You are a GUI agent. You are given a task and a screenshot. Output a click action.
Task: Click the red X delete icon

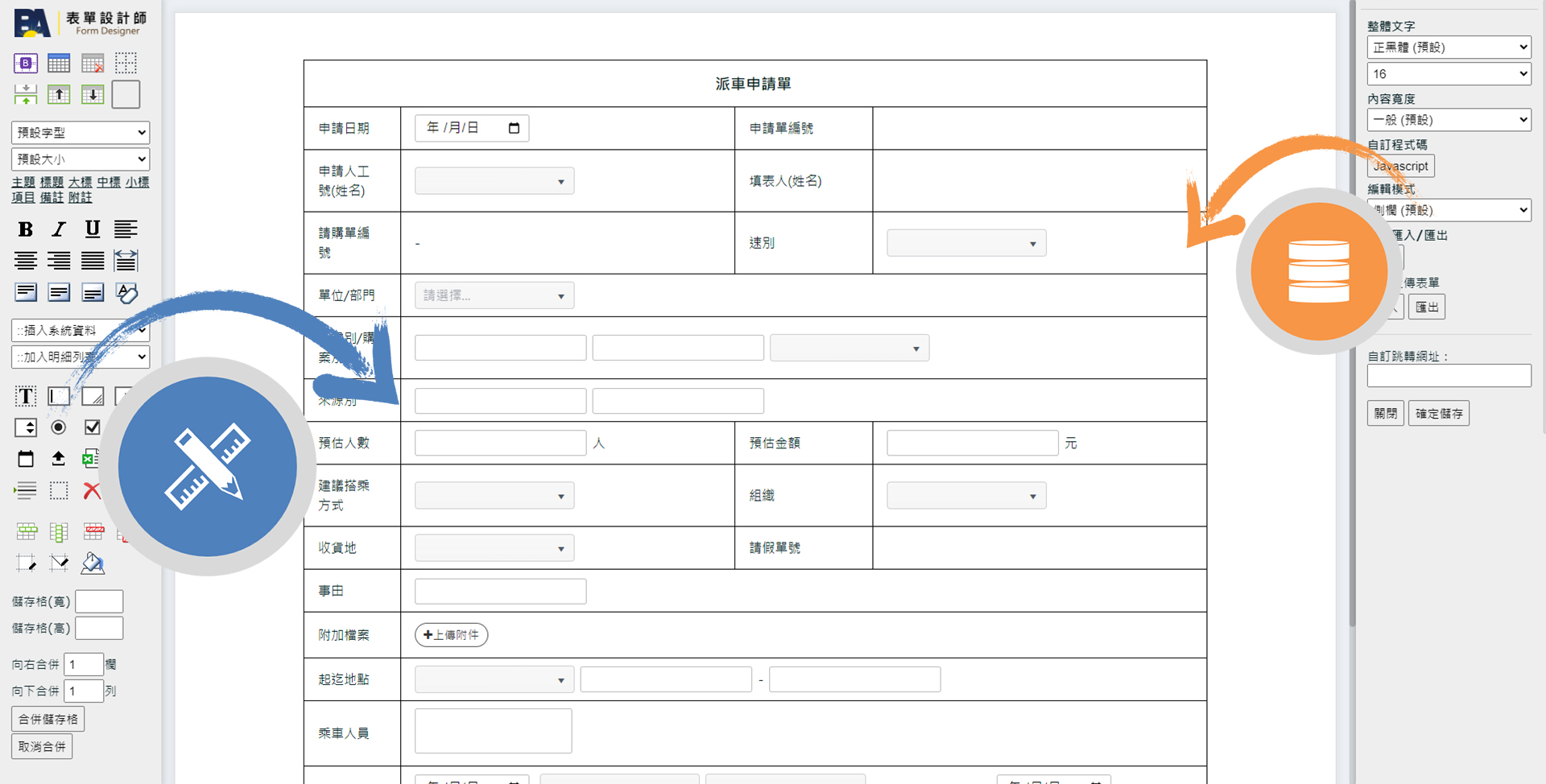(92, 491)
